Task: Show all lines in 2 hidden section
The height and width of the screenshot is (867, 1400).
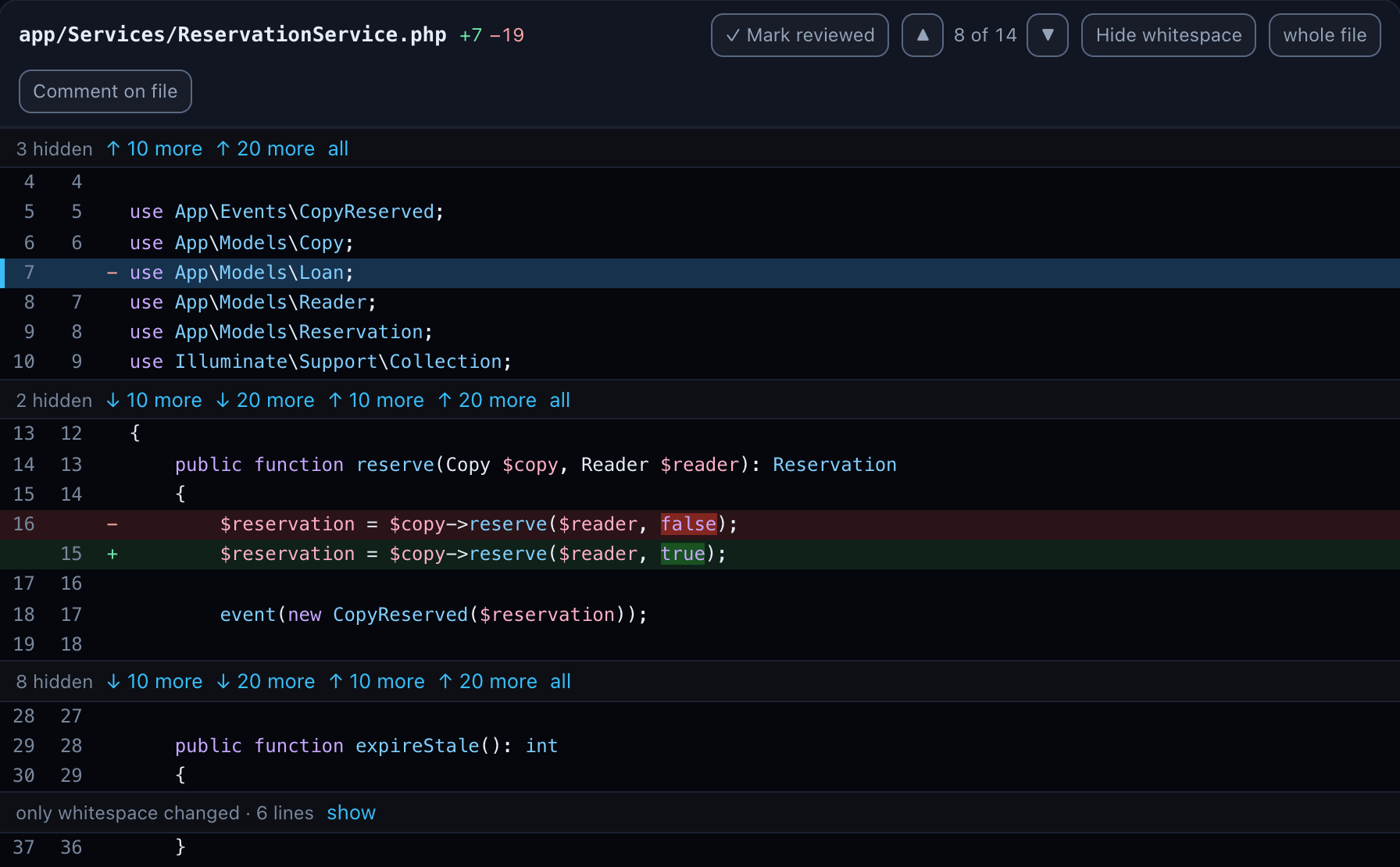Action: (560, 400)
